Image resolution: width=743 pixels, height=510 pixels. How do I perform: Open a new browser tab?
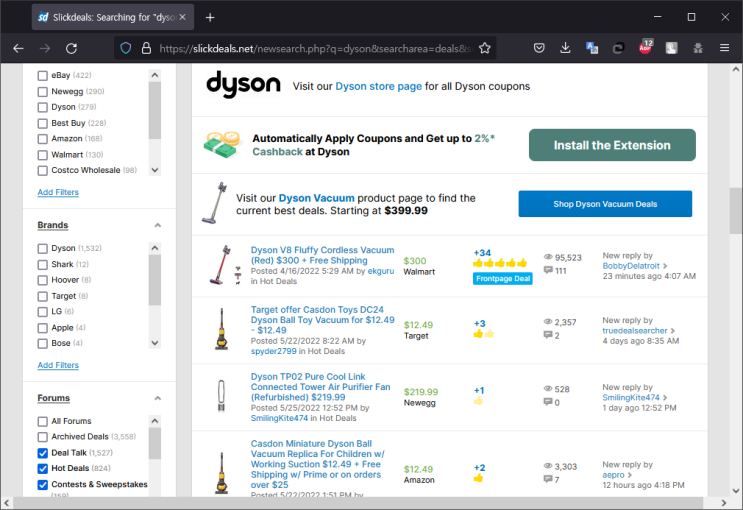(210, 18)
